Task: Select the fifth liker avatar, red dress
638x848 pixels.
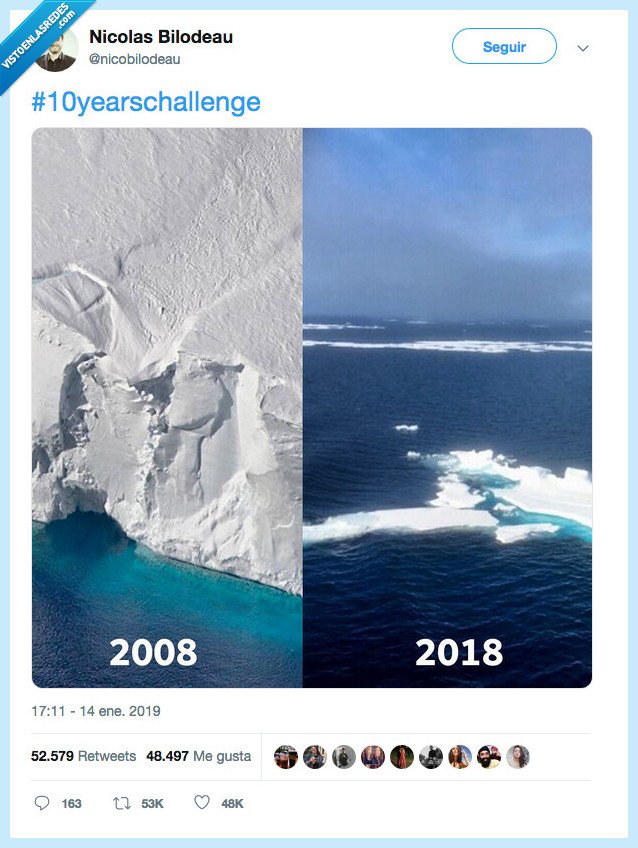Action: click(x=402, y=757)
